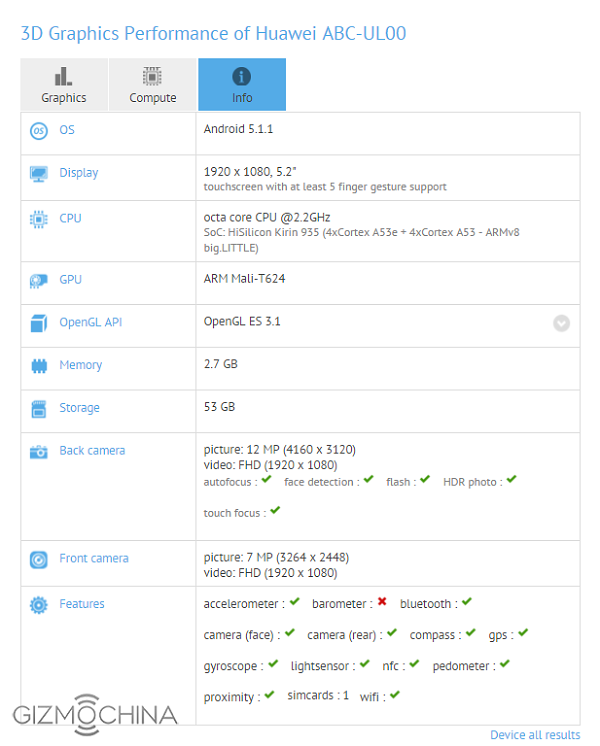Click the HDR photo check mark
This screenshot has height=746, width=600.
511,479
